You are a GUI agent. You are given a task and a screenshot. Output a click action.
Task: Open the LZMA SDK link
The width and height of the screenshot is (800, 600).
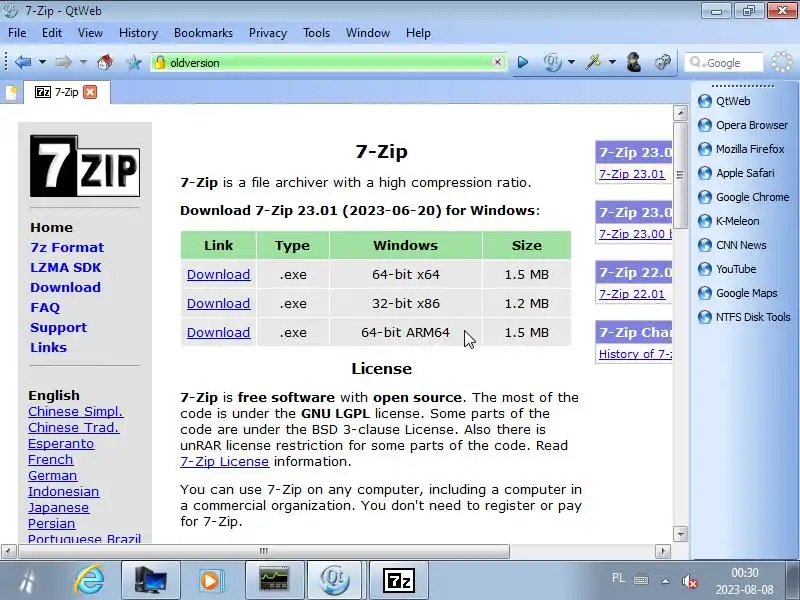click(65, 267)
